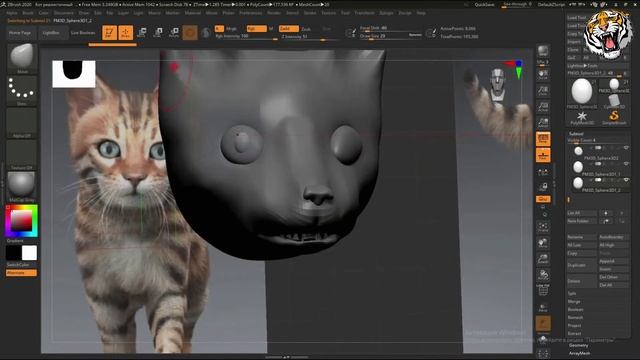640x360 pixels.
Task: Select the Edit mode button
Action: [109, 33]
